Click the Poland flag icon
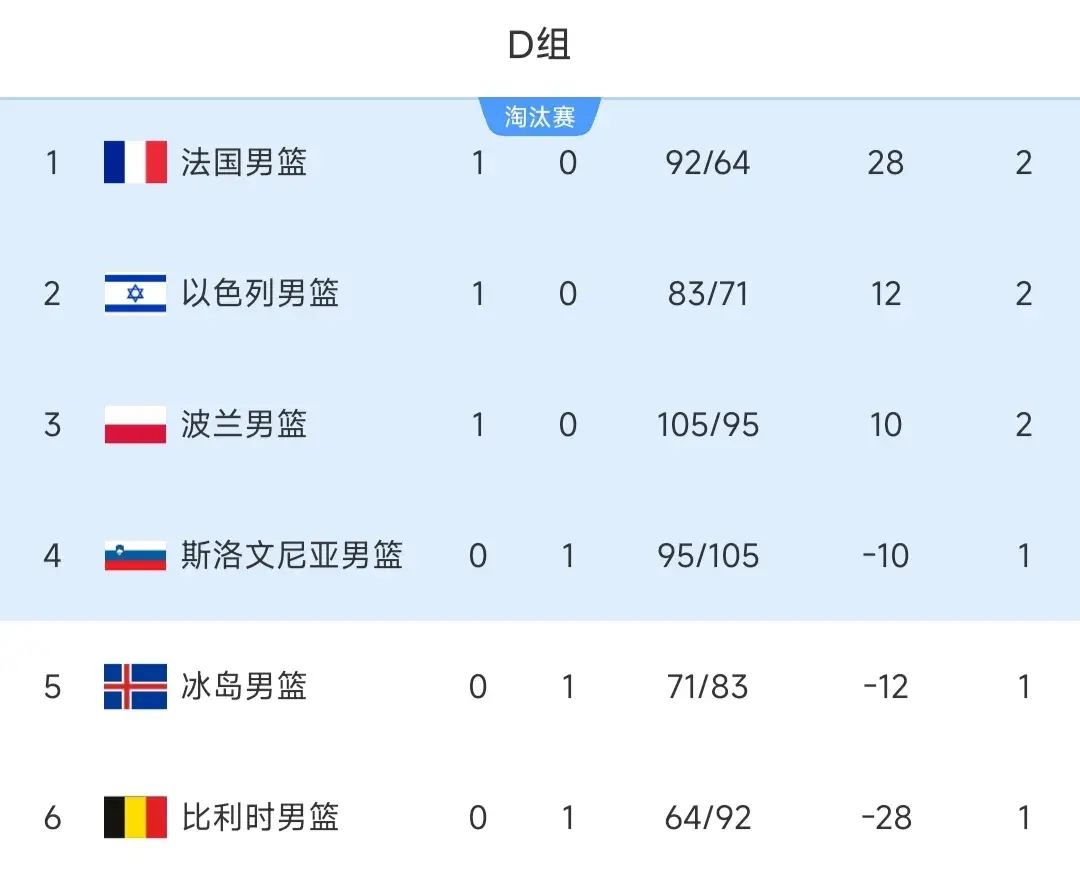The image size is (1080, 870). 135,425
